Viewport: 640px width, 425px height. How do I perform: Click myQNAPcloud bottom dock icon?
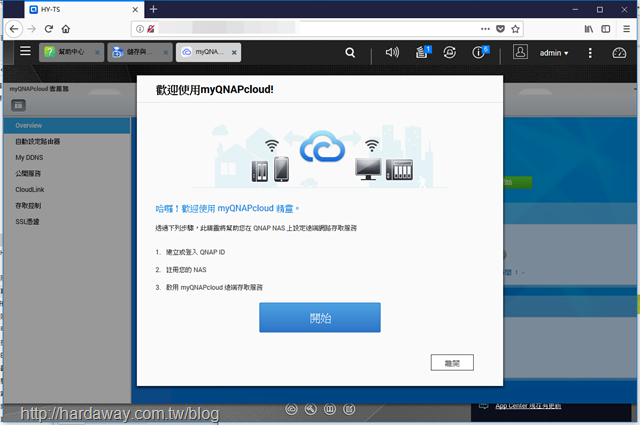(291, 409)
